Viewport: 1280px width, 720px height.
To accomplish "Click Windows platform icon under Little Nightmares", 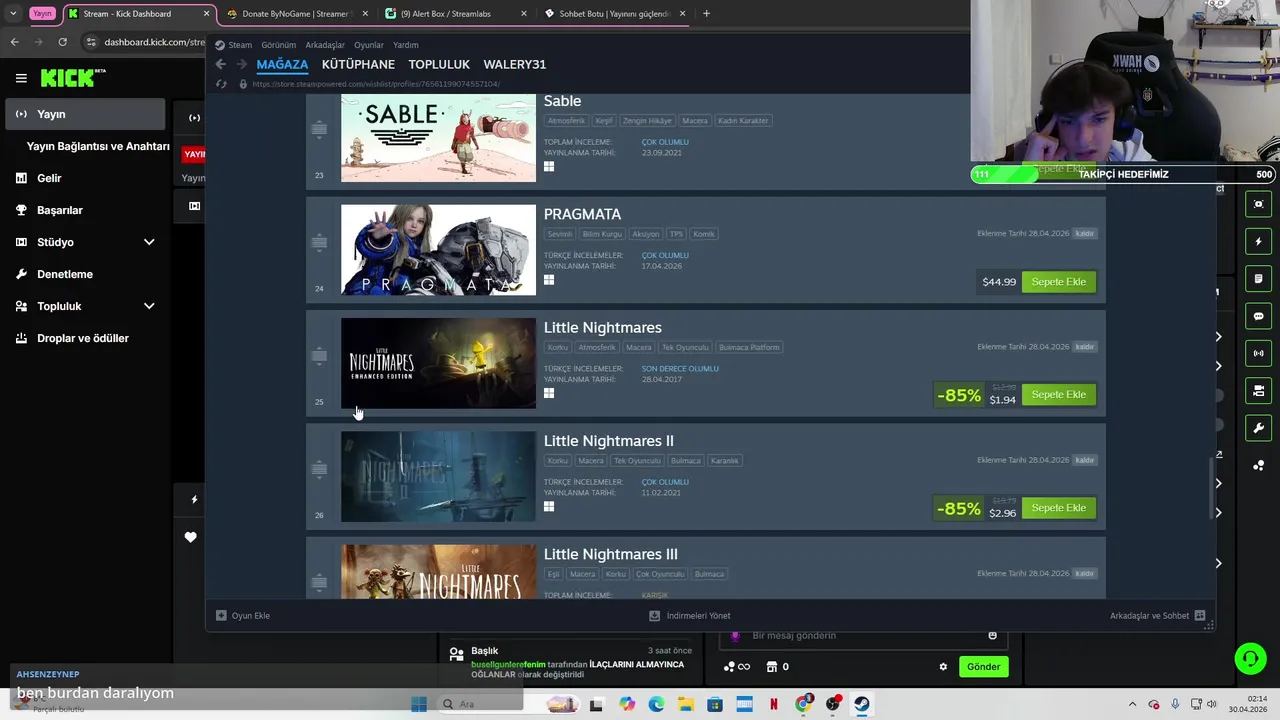I will point(549,393).
